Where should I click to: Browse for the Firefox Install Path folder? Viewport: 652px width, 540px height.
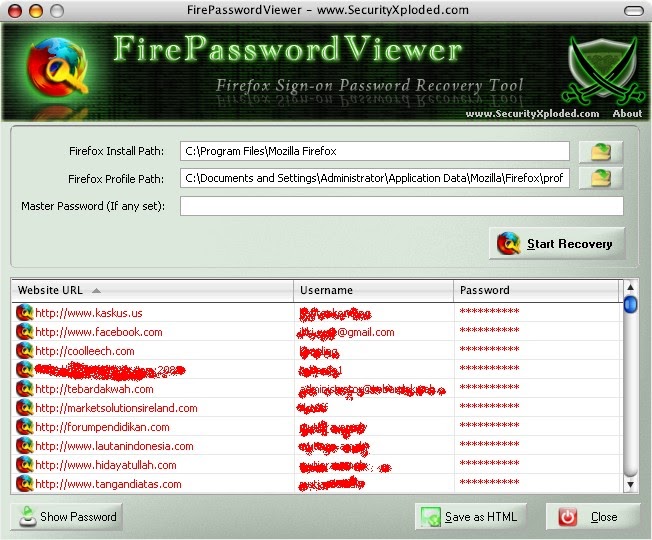point(601,151)
